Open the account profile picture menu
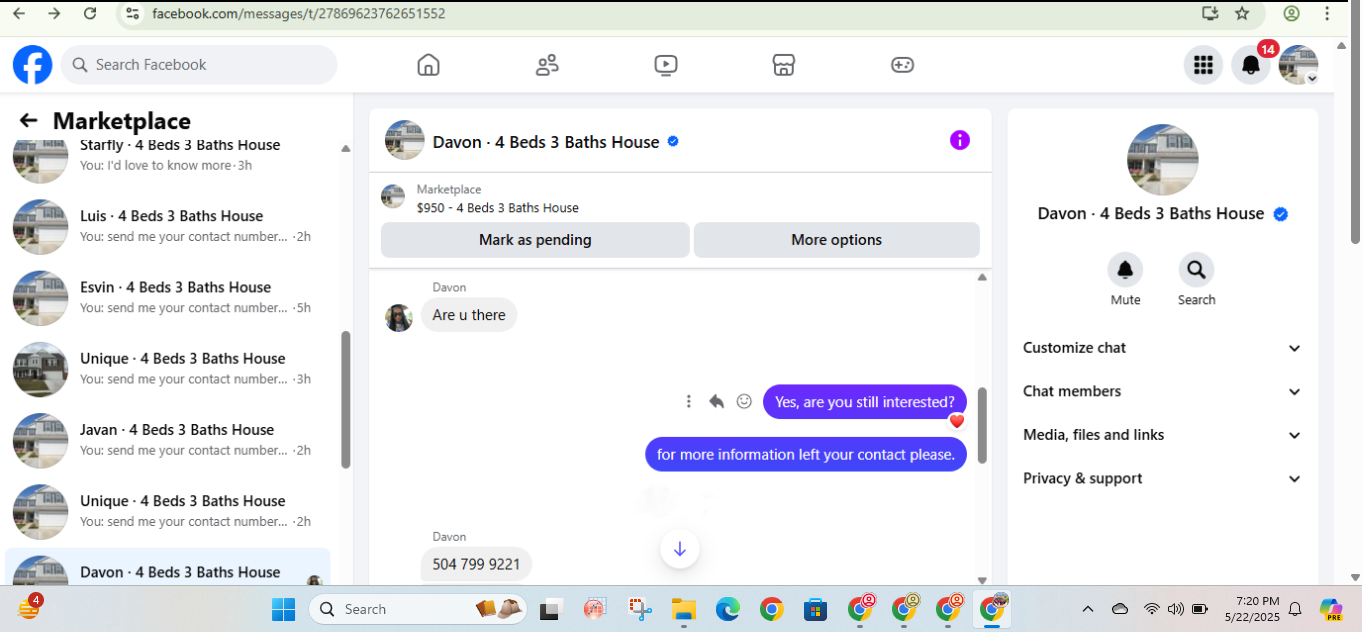Screen dimensions: 1362x632 pos(1298,65)
